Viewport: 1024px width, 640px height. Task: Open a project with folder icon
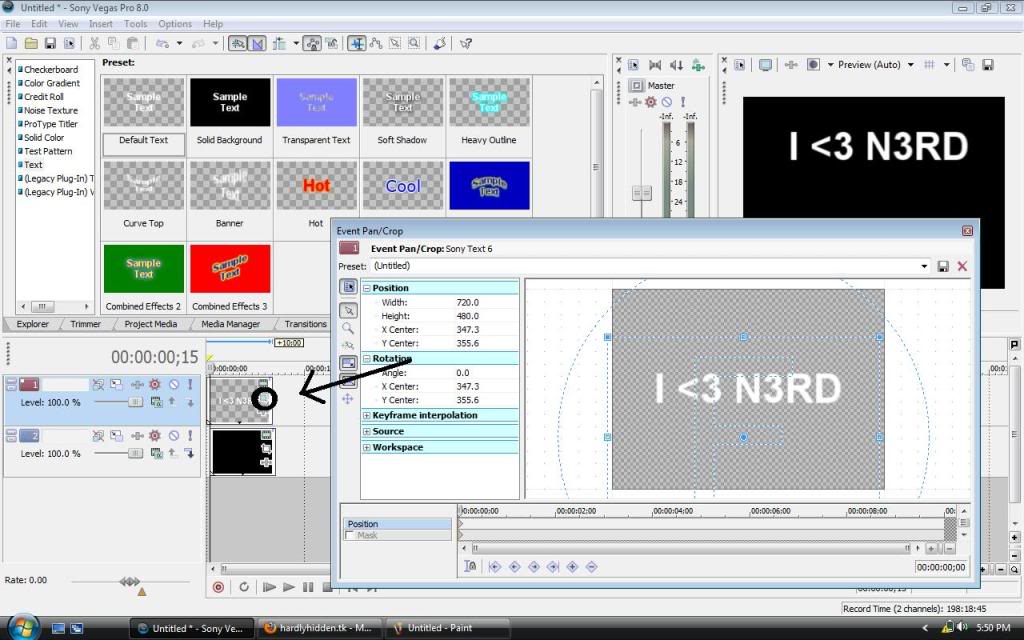(31, 43)
